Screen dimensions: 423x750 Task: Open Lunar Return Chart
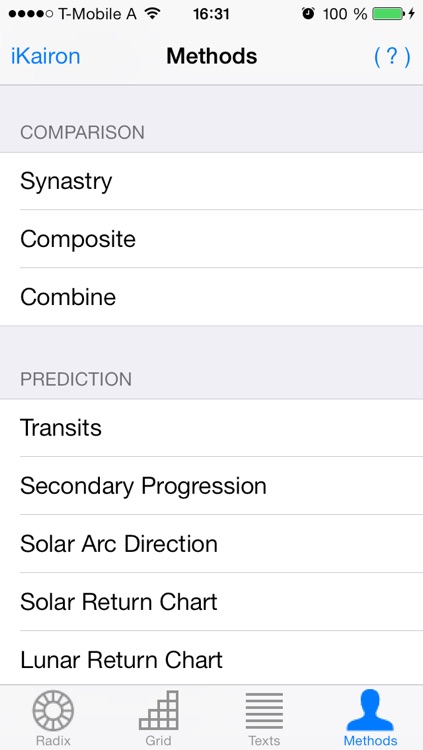point(212,659)
